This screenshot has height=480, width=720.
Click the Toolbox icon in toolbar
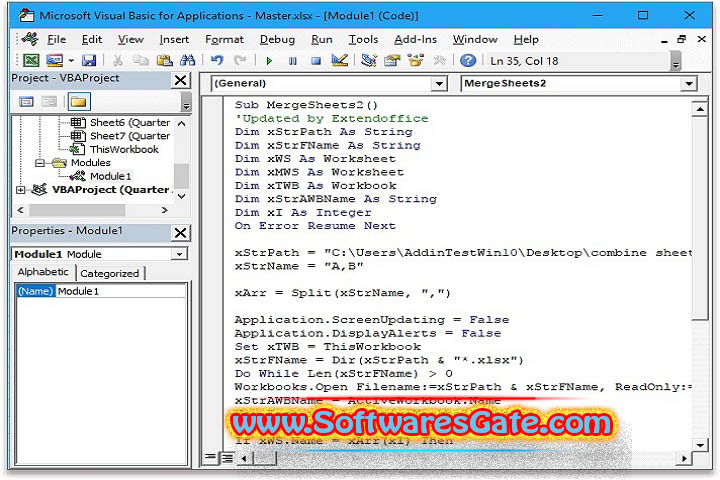point(439,61)
